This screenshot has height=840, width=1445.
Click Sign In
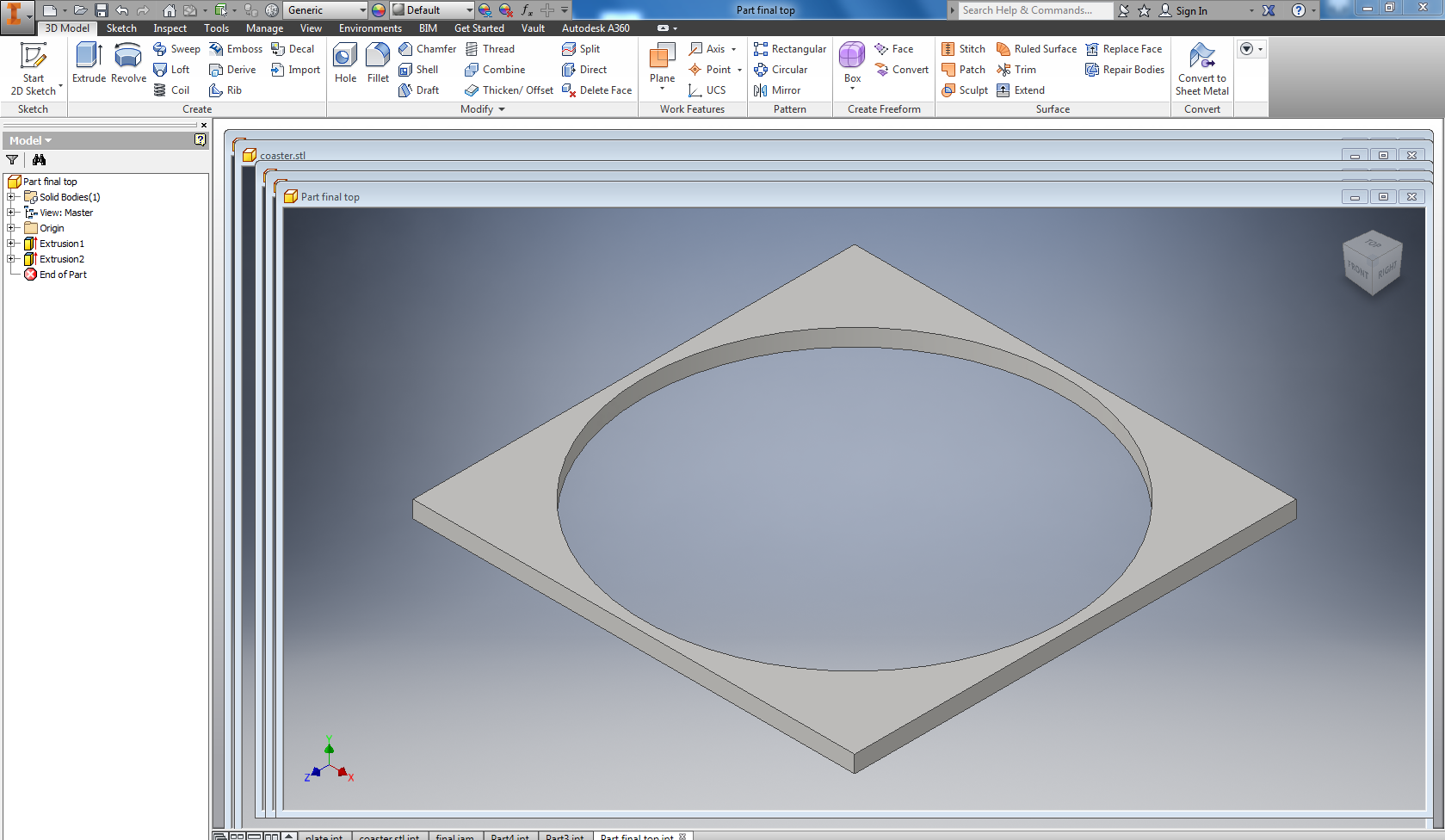coord(1183,10)
